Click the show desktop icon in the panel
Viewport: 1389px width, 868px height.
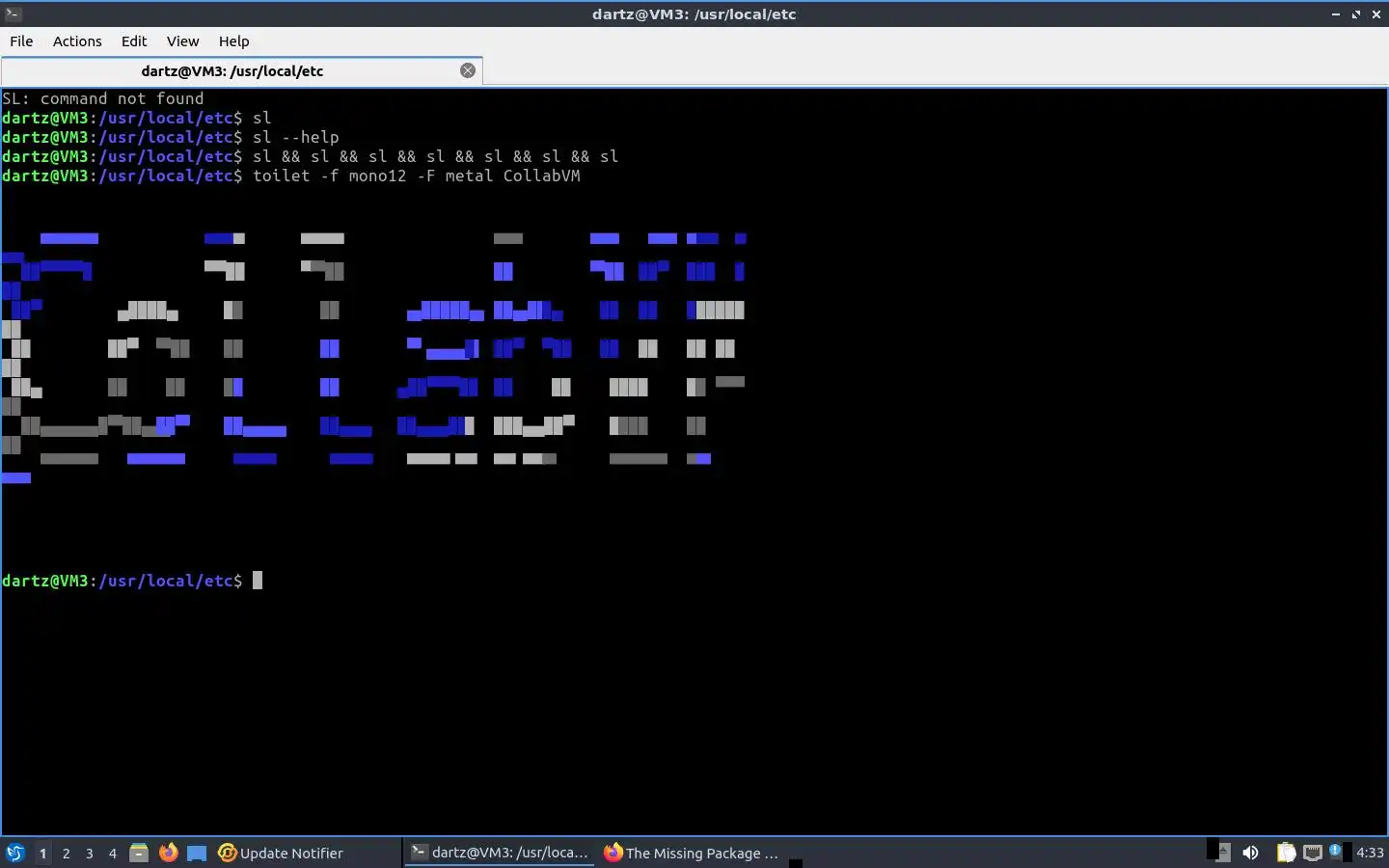(x=197, y=853)
